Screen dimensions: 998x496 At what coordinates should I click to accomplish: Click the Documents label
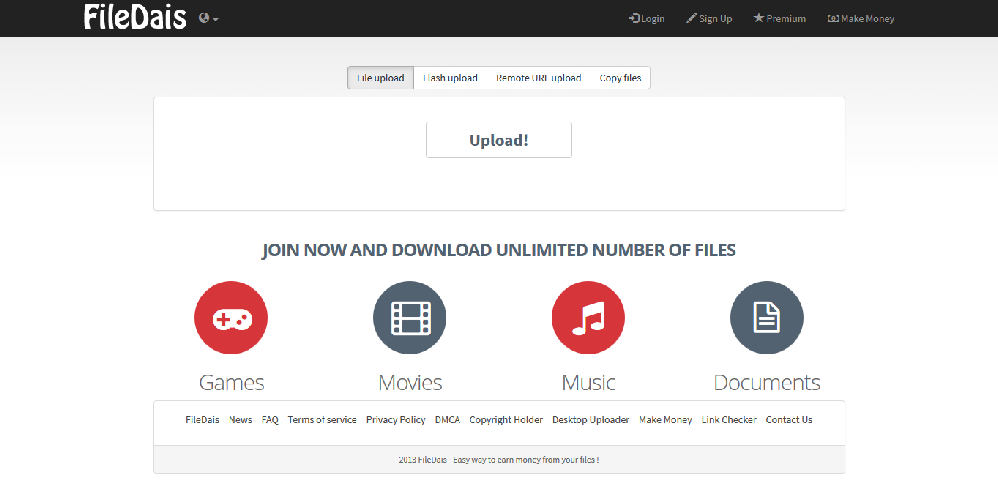(767, 382)
